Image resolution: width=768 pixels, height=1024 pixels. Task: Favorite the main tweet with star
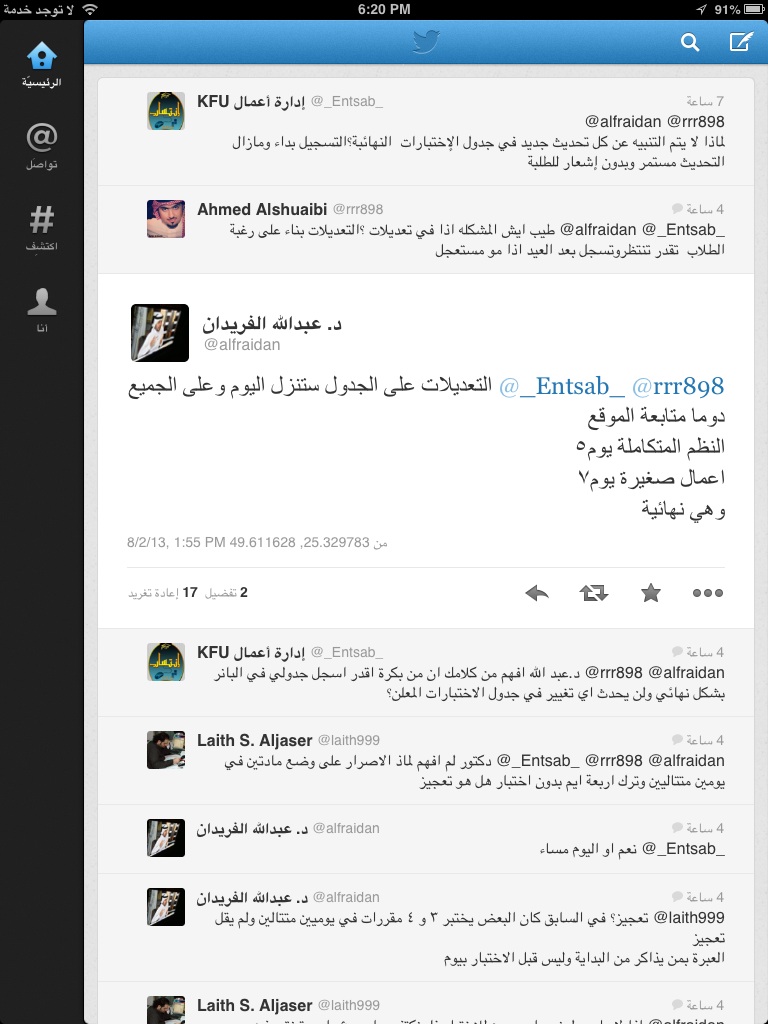(x=650, y=593)
